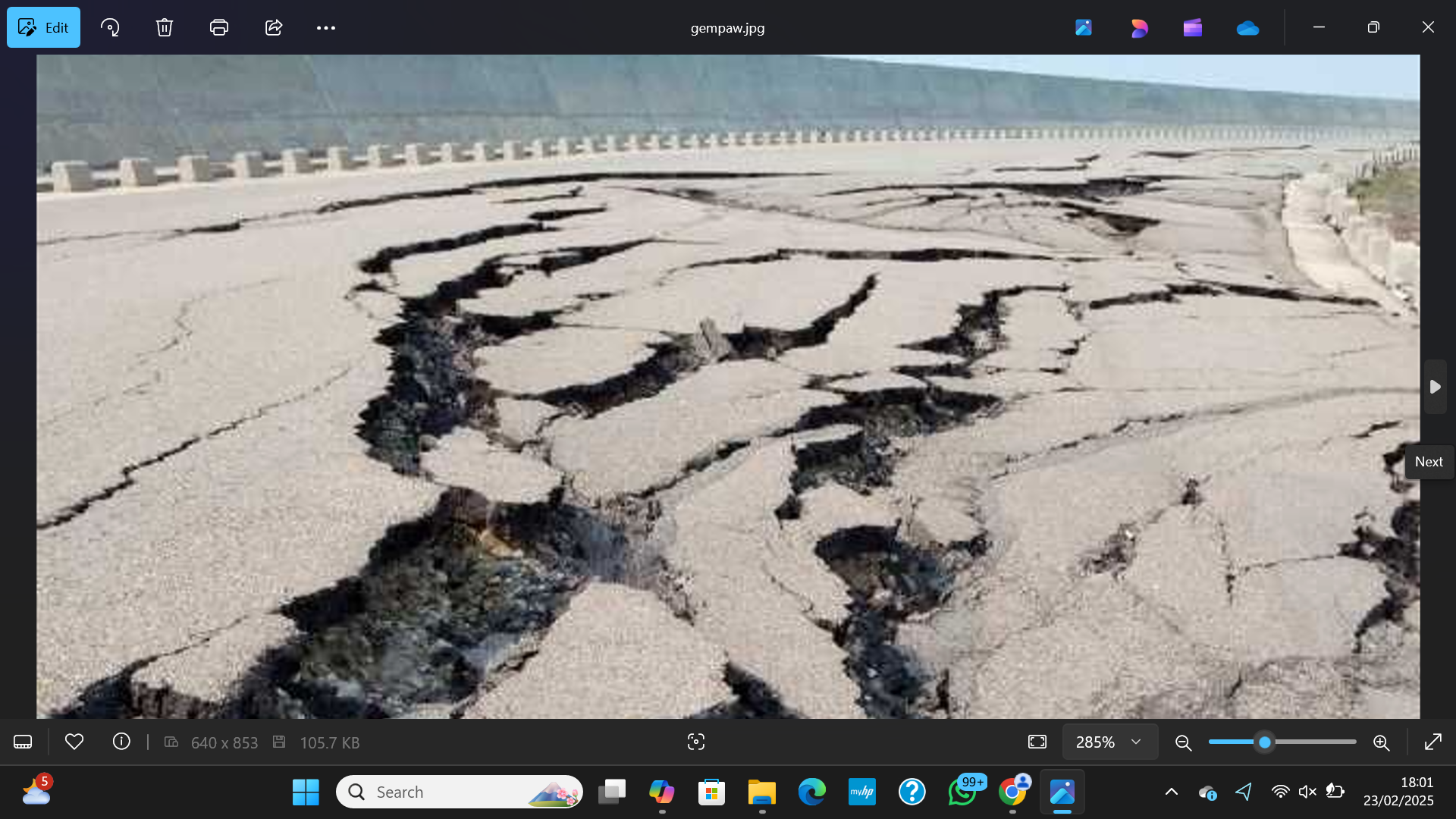Show file info panel

[121, 742]
